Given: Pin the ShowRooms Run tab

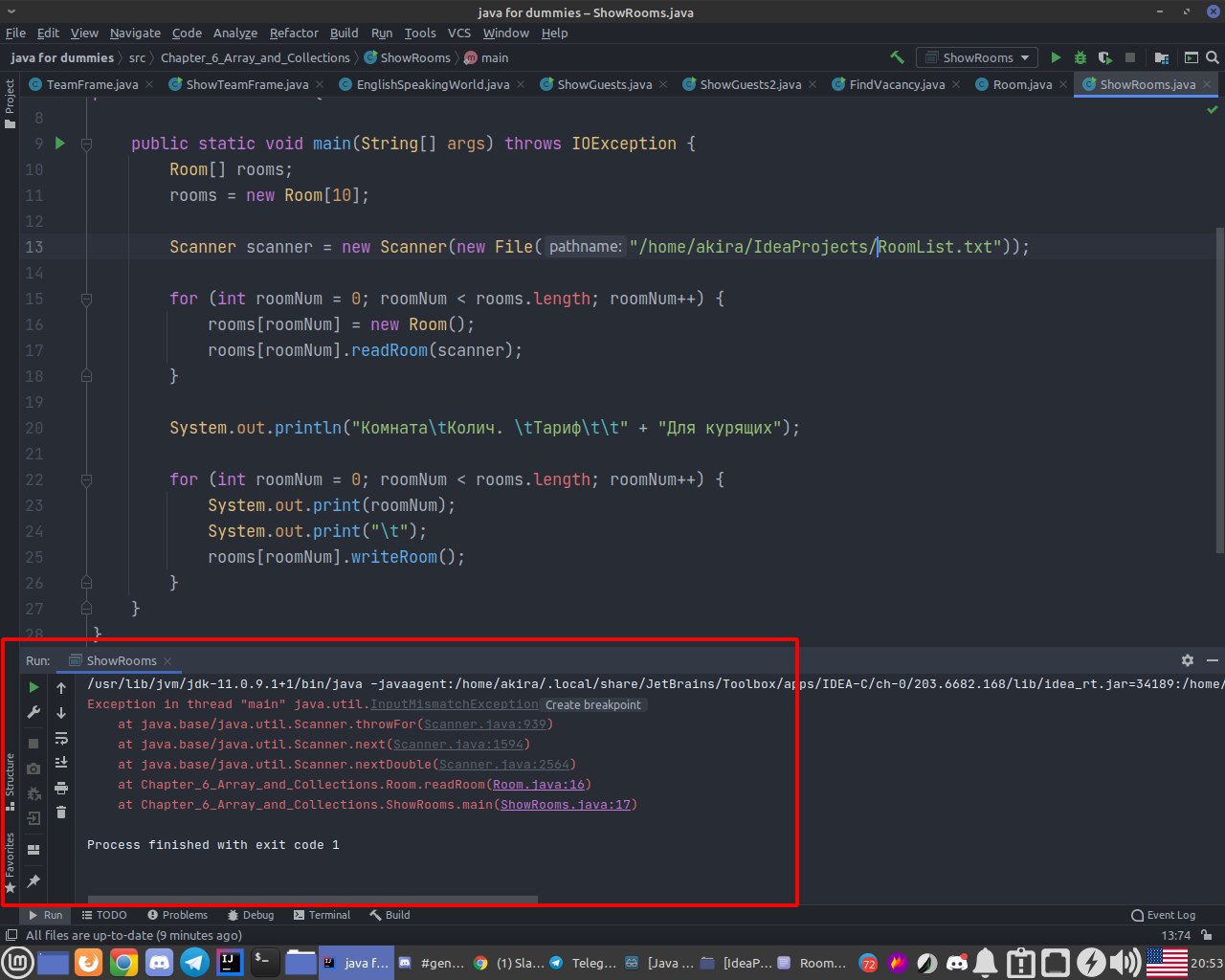Looking at the screenshot, I should point(33,880).
